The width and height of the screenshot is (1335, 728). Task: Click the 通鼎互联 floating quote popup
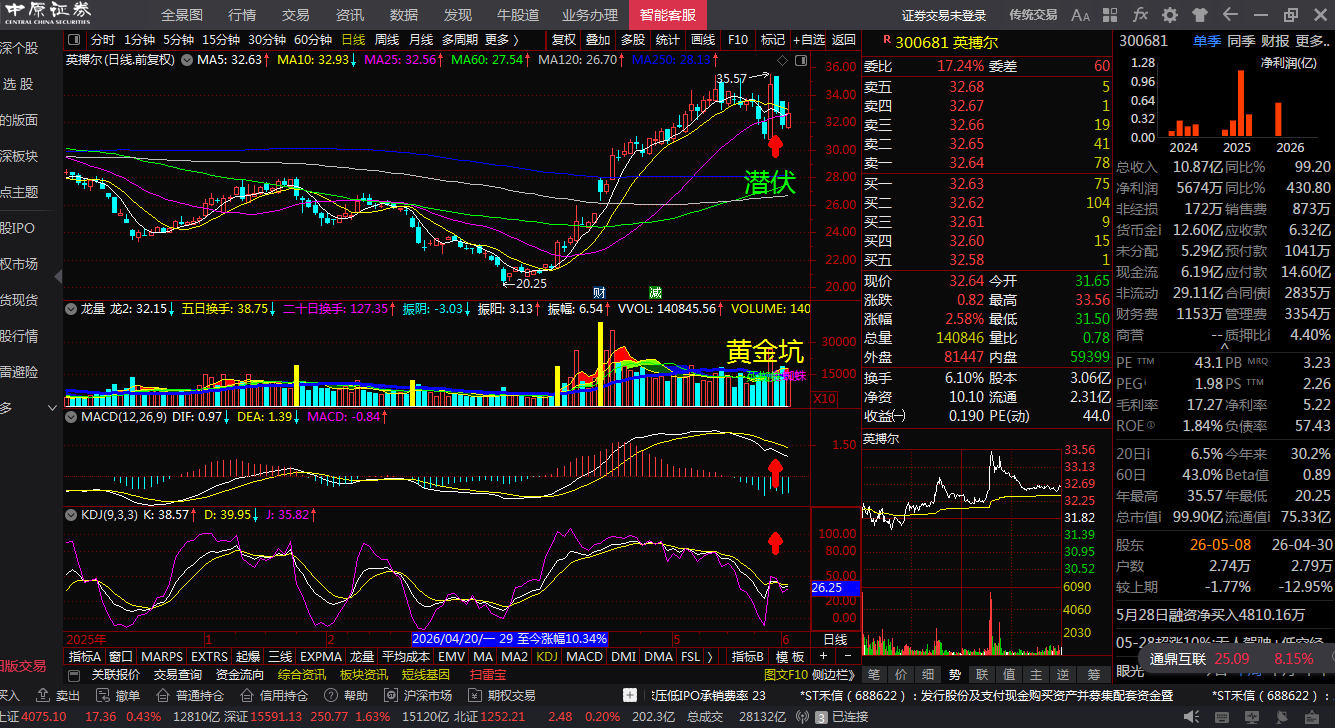1234,659
